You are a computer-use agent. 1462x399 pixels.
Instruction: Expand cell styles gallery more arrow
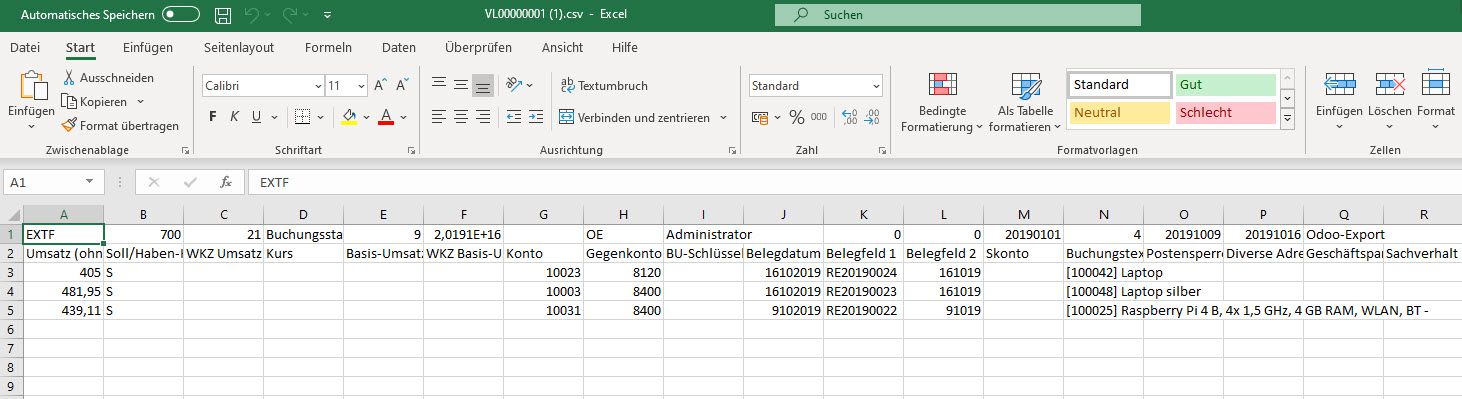(x=1287, y=119)
